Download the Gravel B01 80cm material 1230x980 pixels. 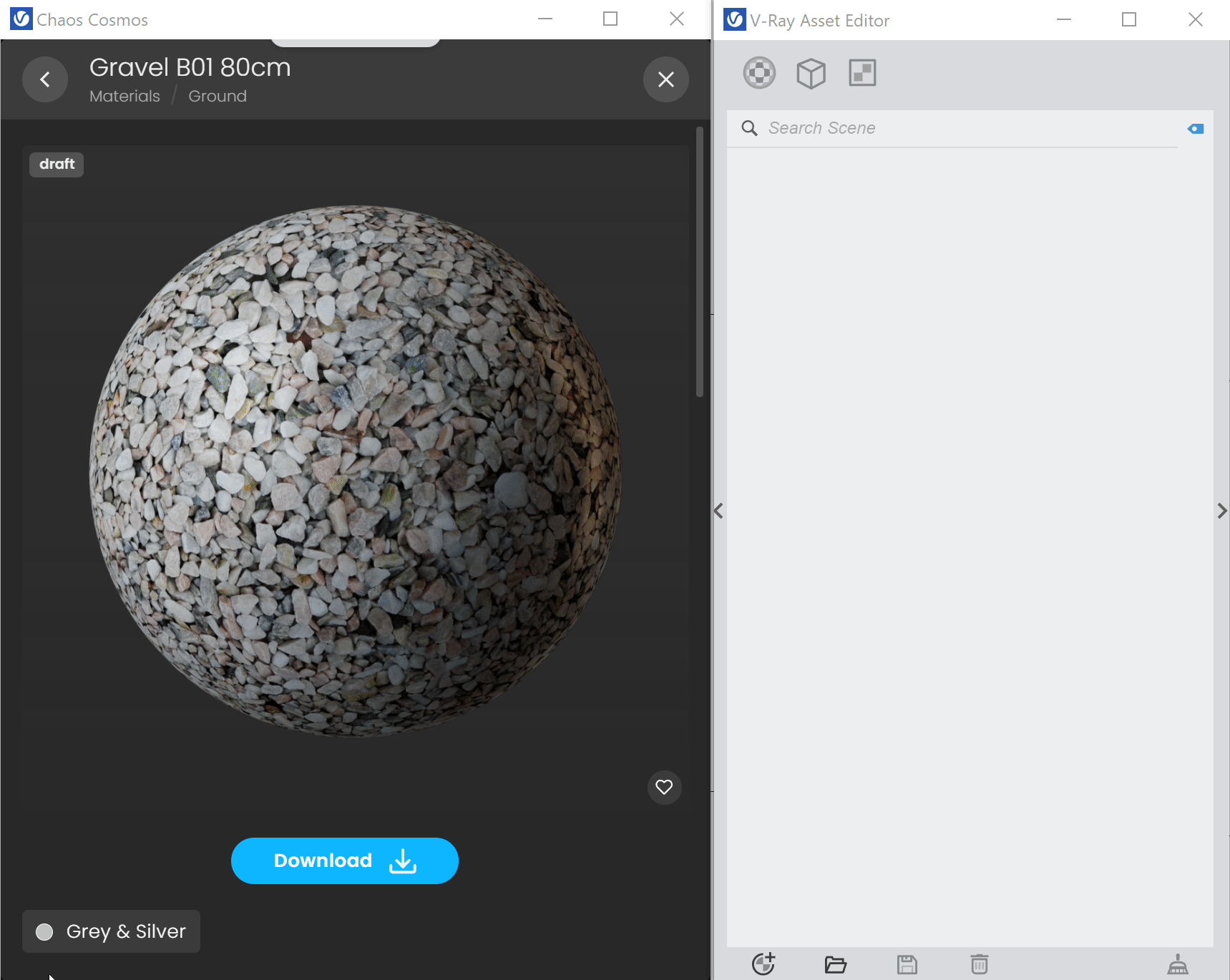pos(344,861)
